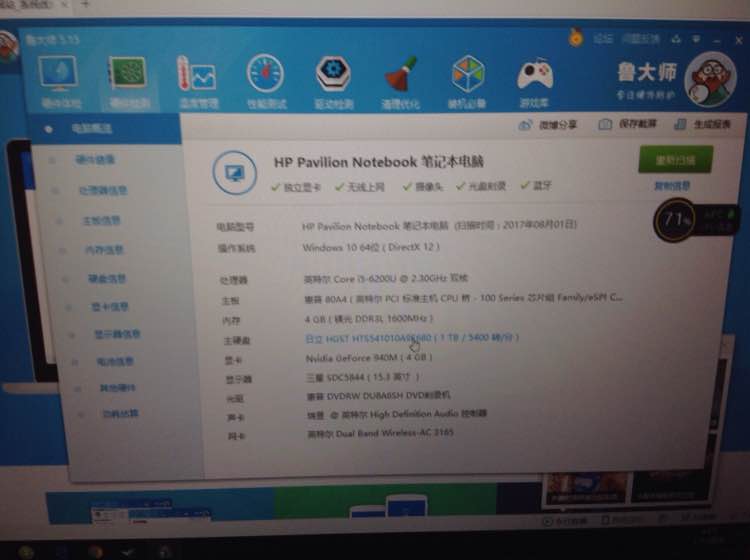Click the Core i5-6200U processor value
The height and width of the screenshot is (560, 750).
click(386, 278)
